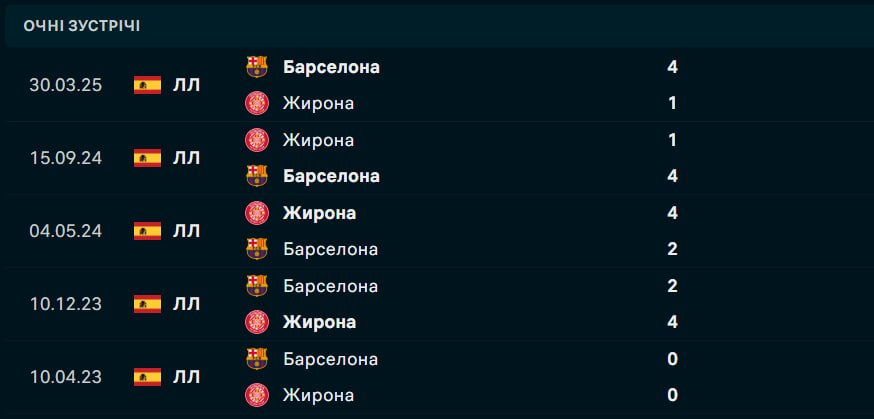
Task: Select bold Жирона team name in 04.05.24 match
Action: [x=319, y=213]
